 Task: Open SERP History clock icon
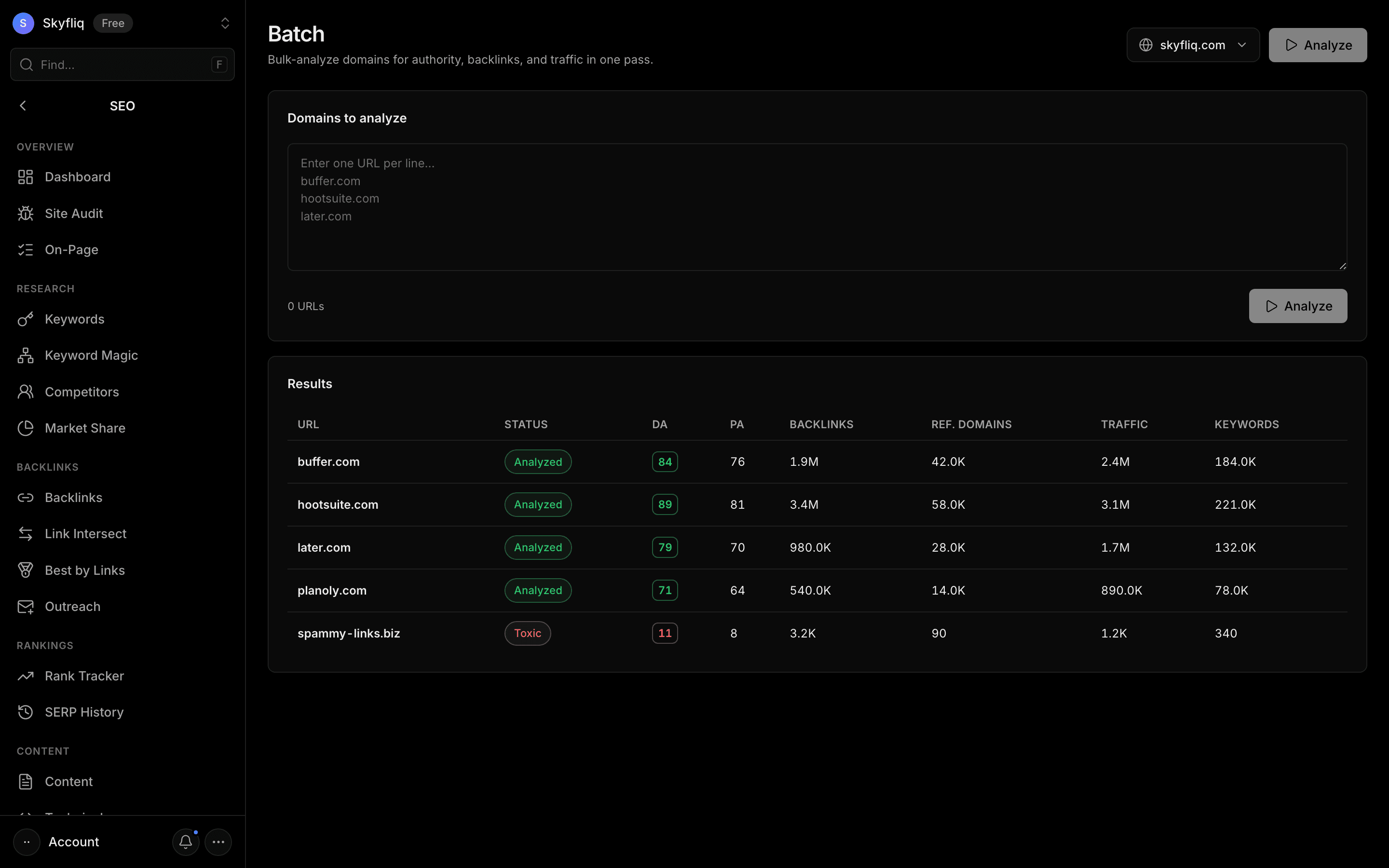pyautogui.click(x=25, y=712)
